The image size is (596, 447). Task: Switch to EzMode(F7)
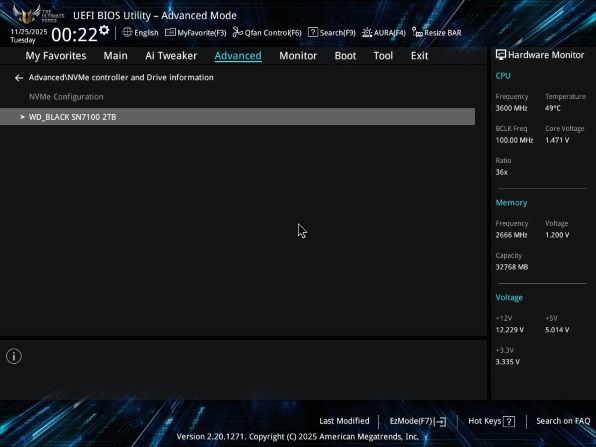(x=411, y=421)
